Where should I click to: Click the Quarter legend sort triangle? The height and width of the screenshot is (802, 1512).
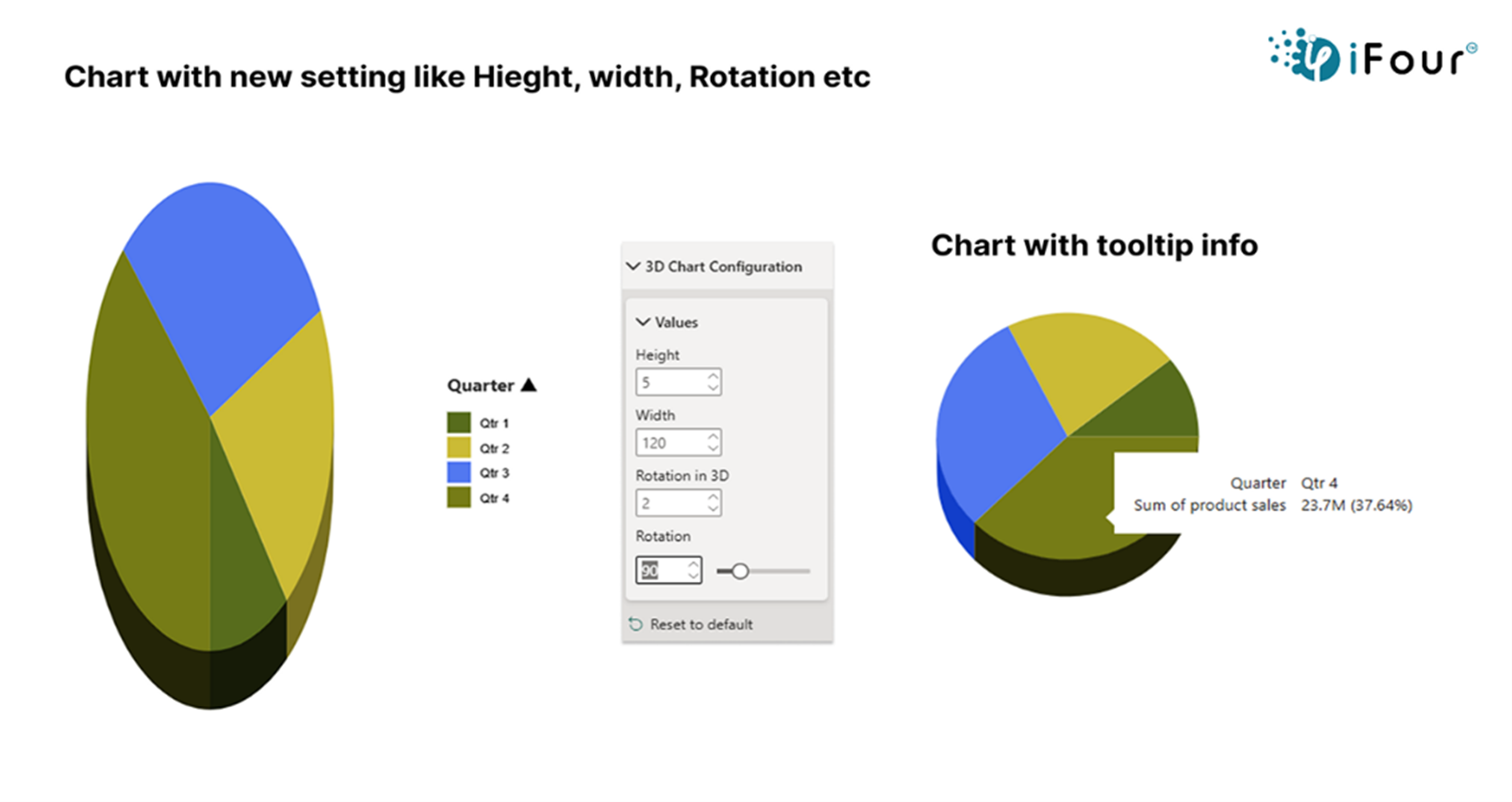tap(529, 385)
